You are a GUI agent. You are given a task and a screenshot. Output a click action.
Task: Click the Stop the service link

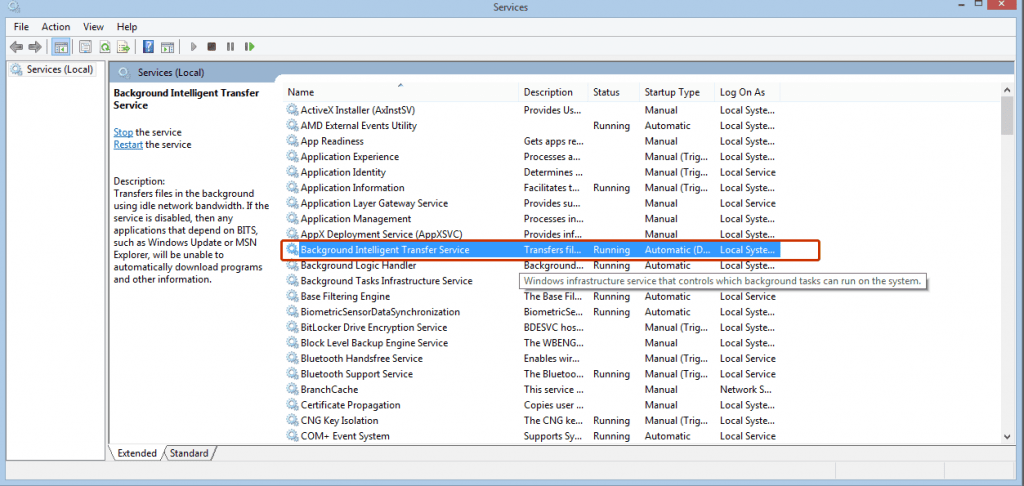123,132
